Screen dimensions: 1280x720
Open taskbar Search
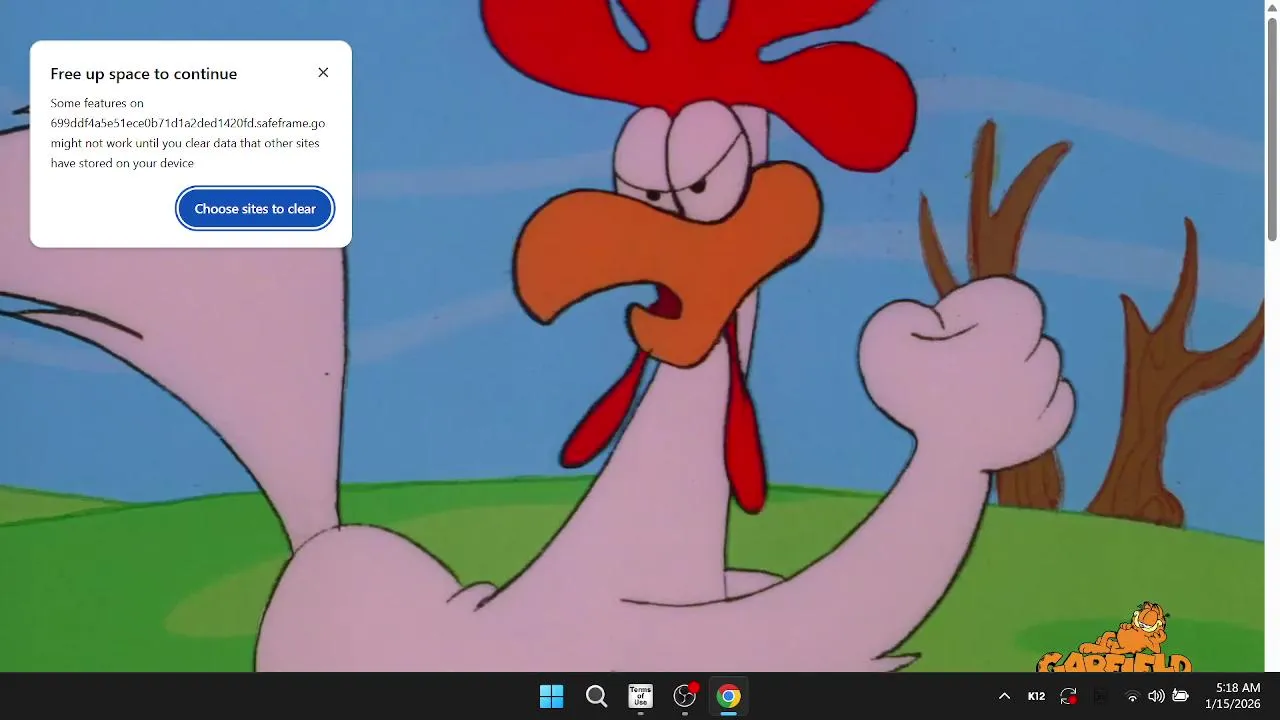click(x=596, y=696)
